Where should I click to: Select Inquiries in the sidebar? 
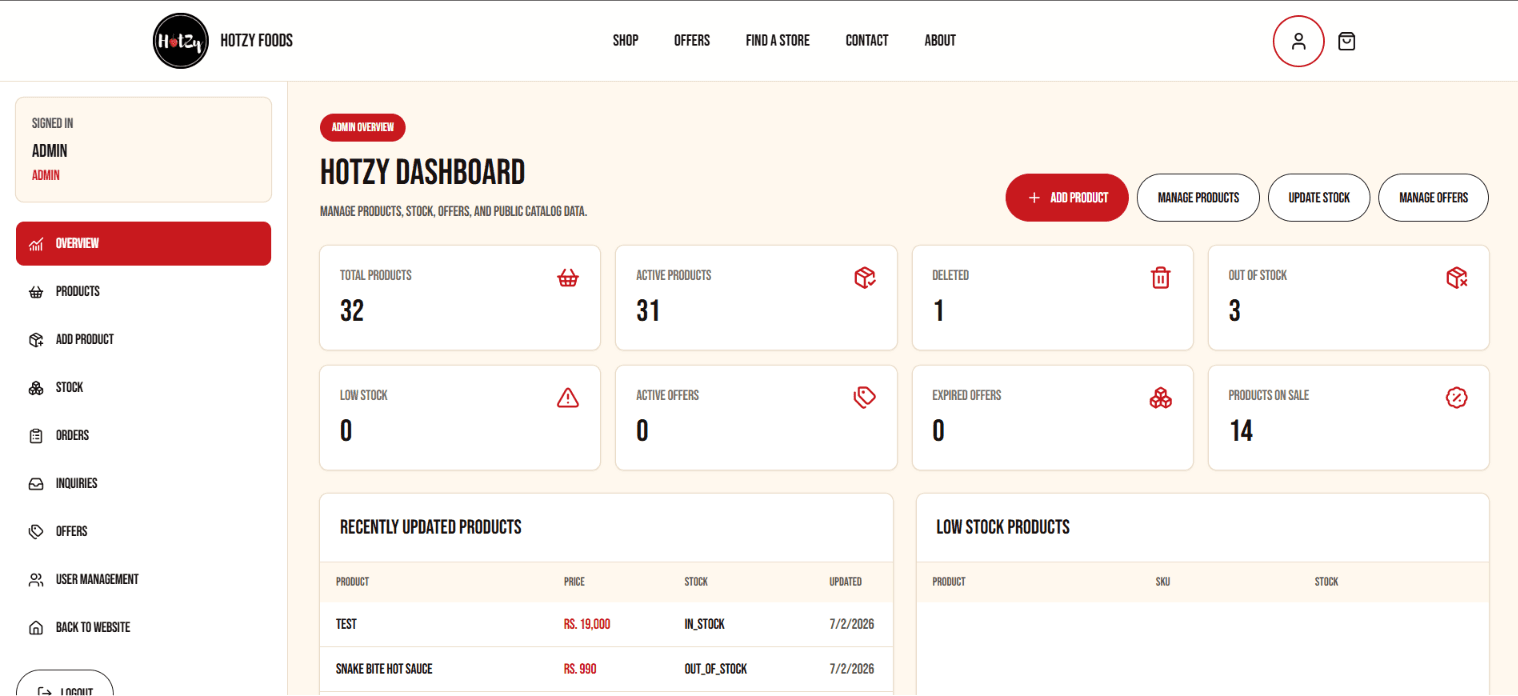click(143, 484)
